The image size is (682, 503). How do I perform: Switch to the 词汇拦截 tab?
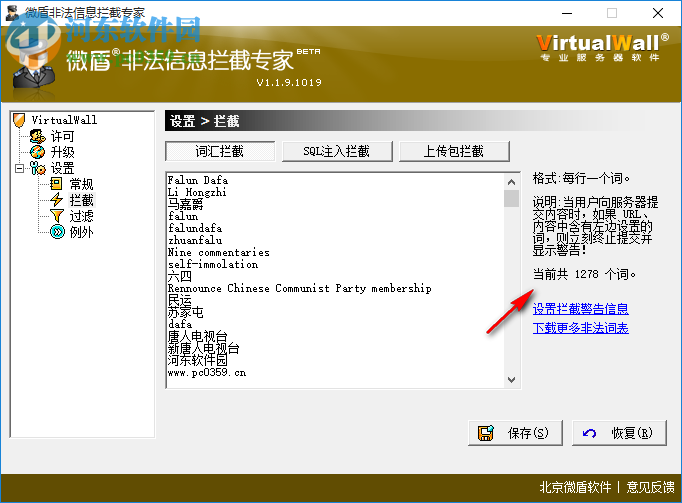click(220, 151)
